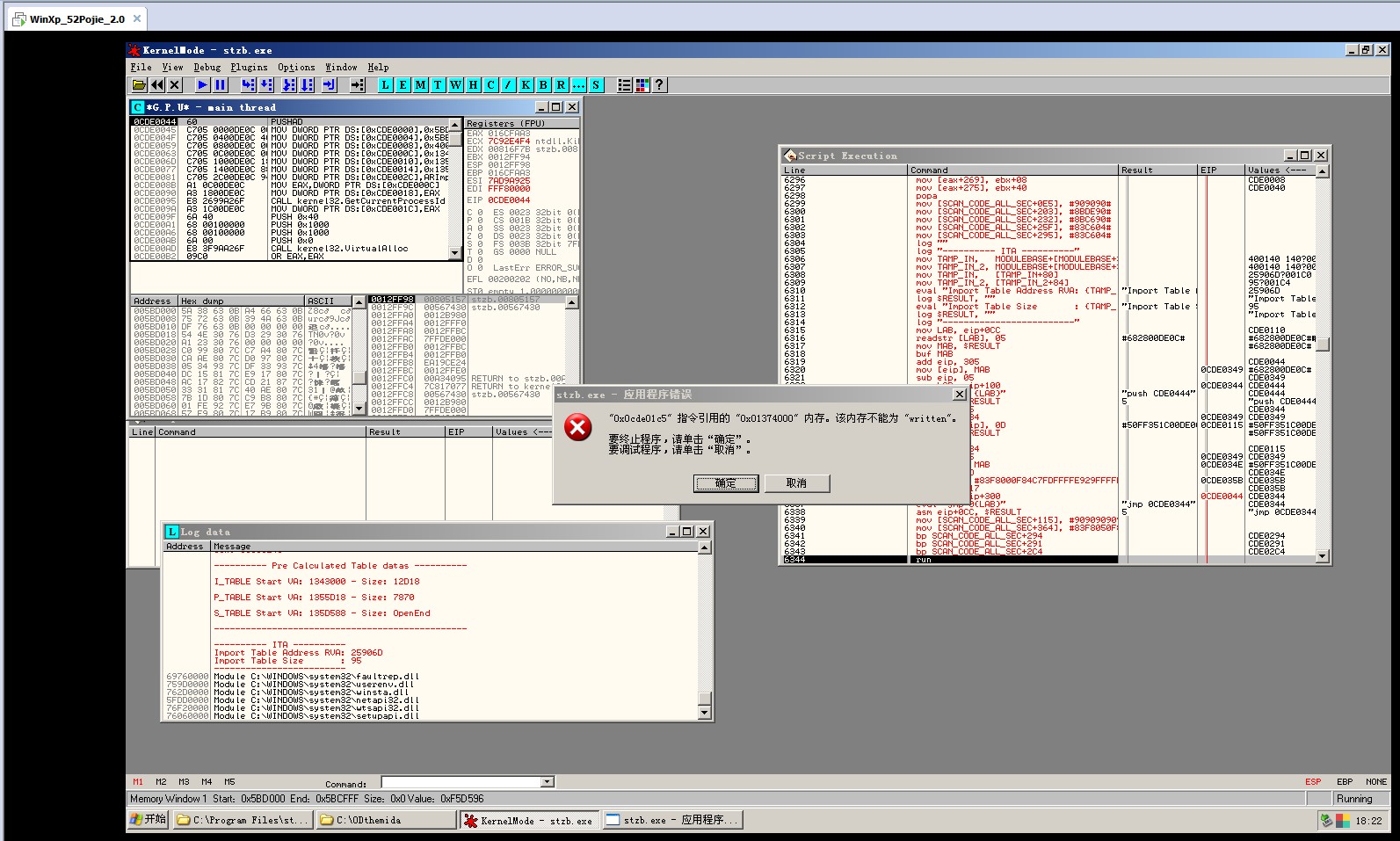1400x841 pixels.
Task: Click the question mark Help icon
Action: [x=660, y=84]
